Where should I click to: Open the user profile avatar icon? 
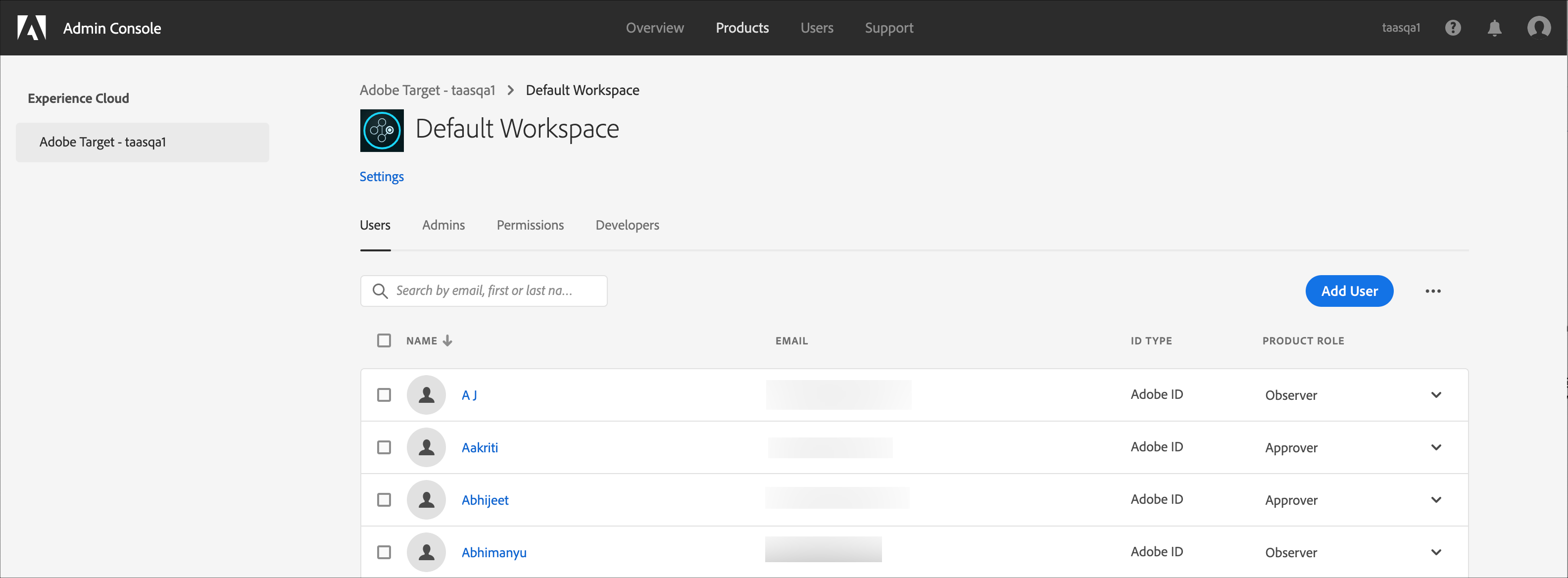coord(1538,28)
